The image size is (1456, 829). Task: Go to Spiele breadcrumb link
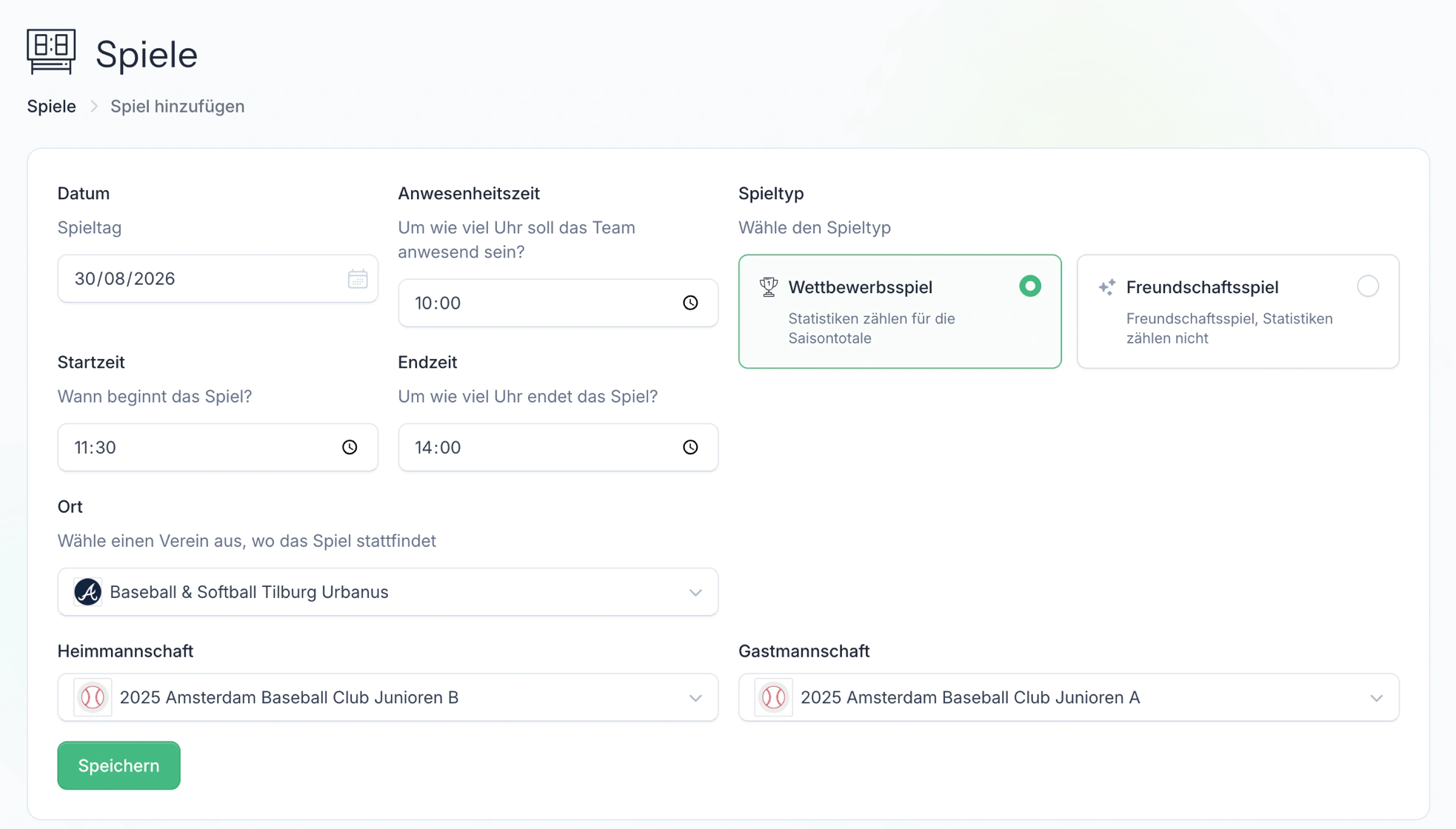point(52,107)
